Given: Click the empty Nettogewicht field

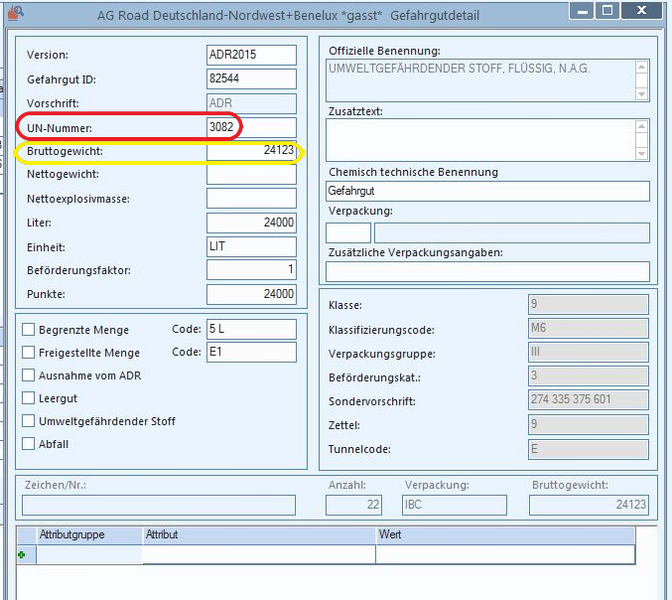Looking at the screenshot, I should [x=252, y=174].
